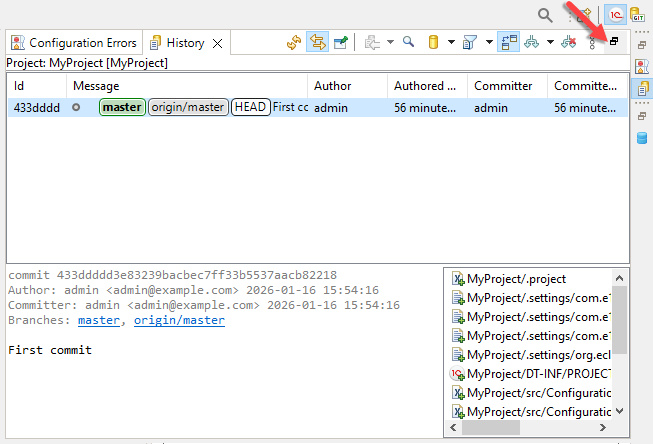Toggle the compare mode toolbar button

tap(509, 42)
